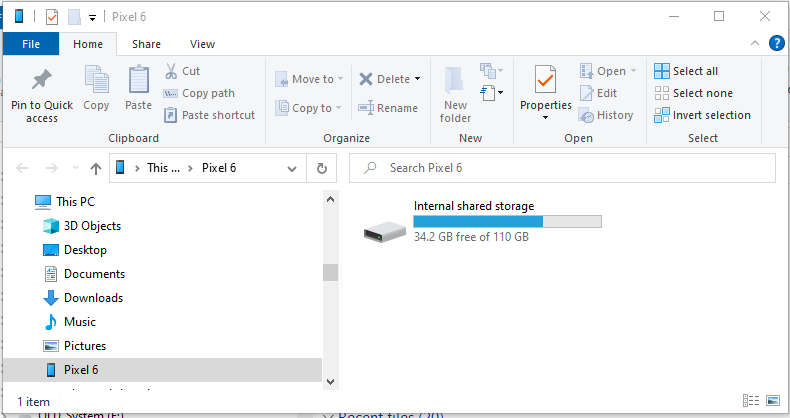Click the Edit ribbon button
The image size is (790, 418).
pos(599,93)
